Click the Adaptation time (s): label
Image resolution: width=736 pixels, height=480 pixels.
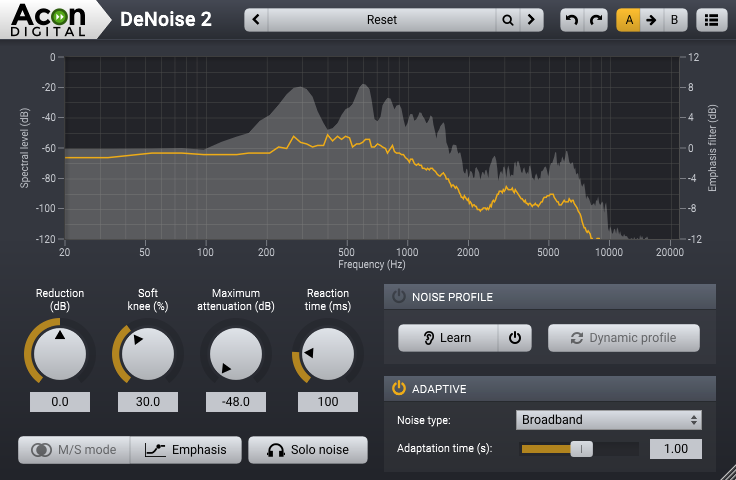(x=445, y=449)
